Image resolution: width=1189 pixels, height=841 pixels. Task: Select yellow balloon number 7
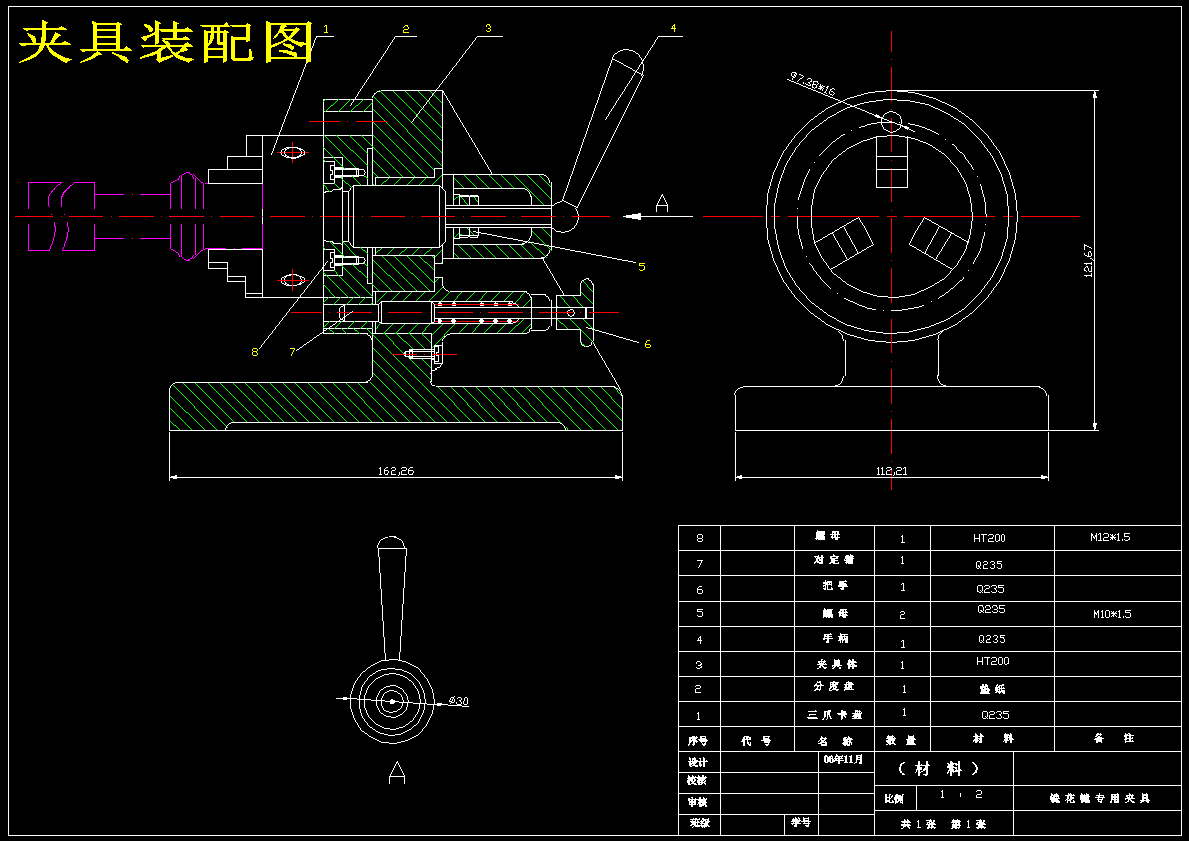(292, 352)
